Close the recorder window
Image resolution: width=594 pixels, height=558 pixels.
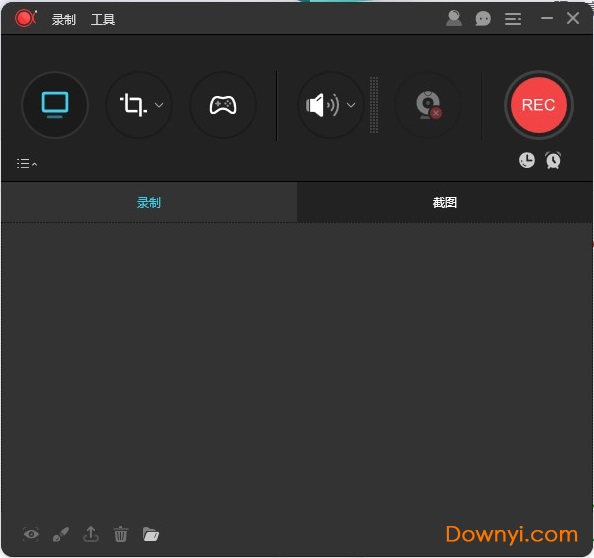[573, 18]
